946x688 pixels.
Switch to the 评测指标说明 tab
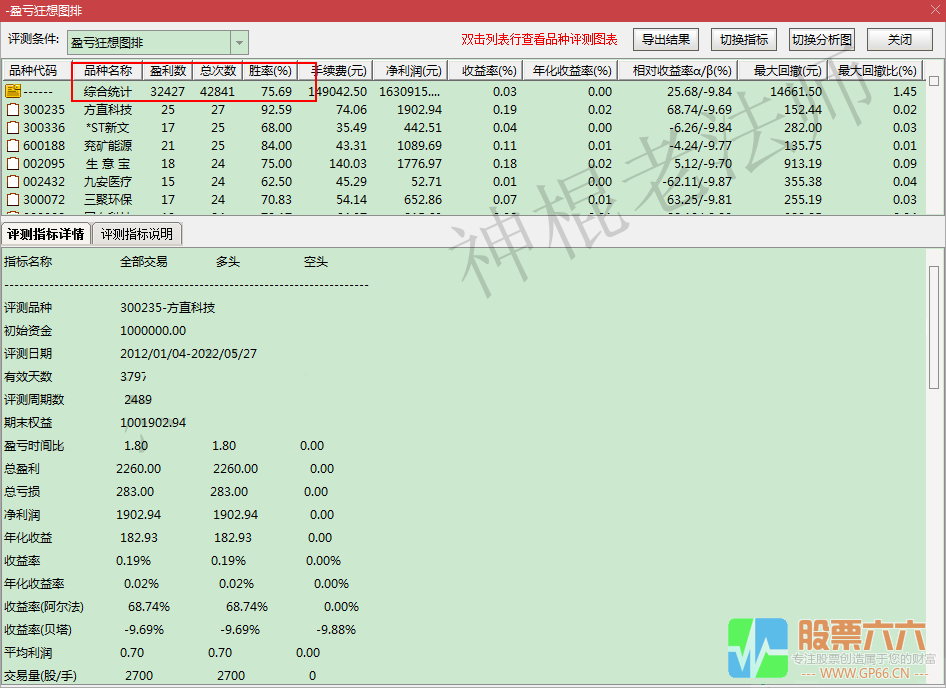point(137,234)
